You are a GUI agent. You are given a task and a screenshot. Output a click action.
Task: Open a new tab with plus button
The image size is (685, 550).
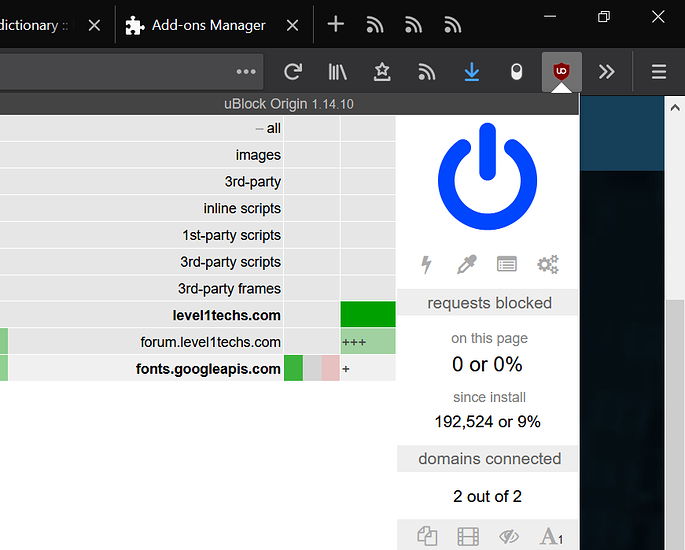(x=336, y=25)
